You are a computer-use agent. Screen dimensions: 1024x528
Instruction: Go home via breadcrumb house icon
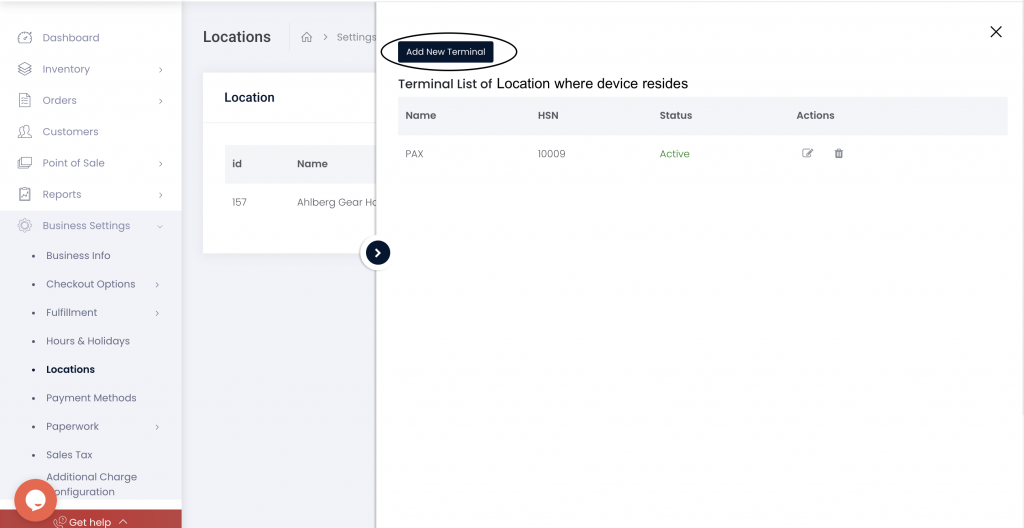[x=306, y=37]
